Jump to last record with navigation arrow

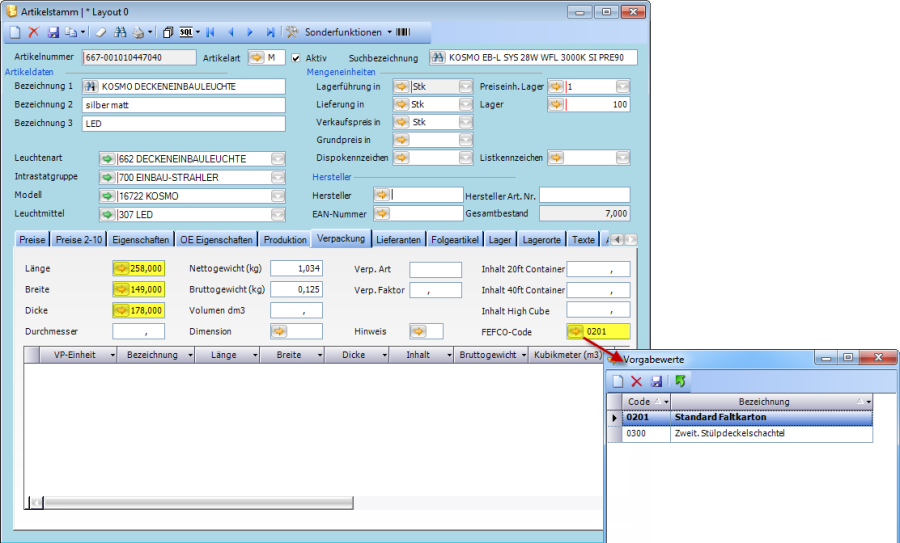click(268, 33)
